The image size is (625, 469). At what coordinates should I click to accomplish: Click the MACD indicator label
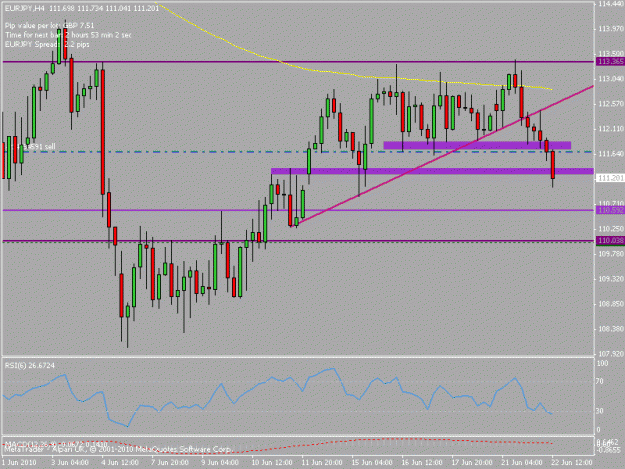[56, 443]
